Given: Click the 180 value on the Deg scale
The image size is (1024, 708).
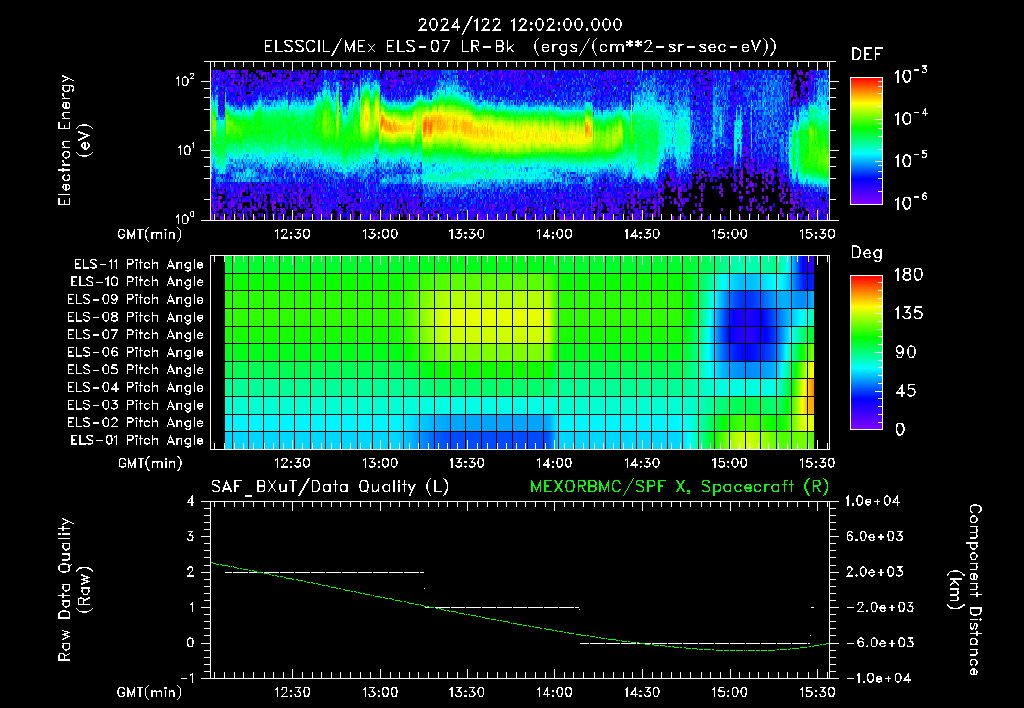Looking at the screenshot, I should pos(908,275).
